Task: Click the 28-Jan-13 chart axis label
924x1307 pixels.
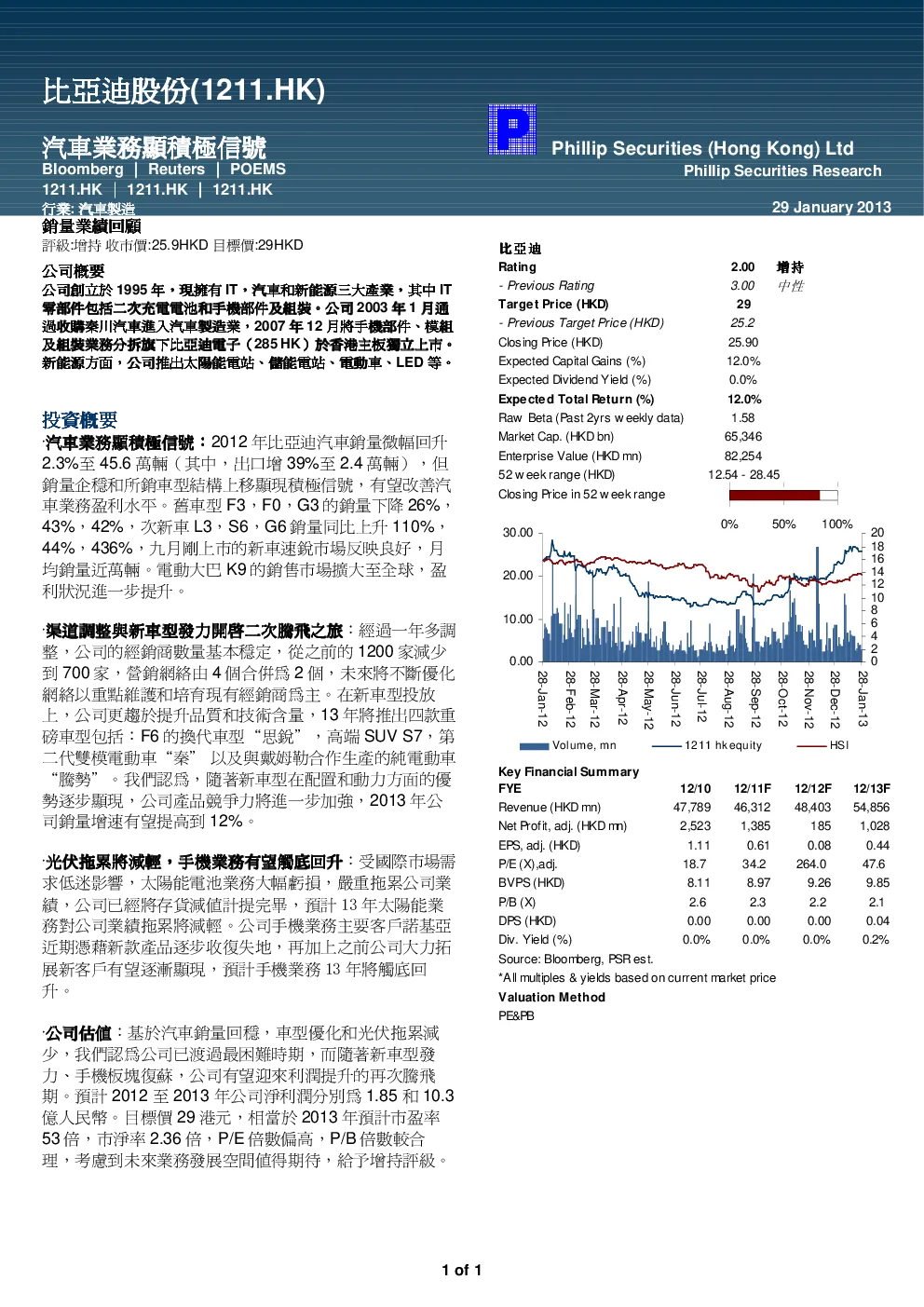Action: 863,699
